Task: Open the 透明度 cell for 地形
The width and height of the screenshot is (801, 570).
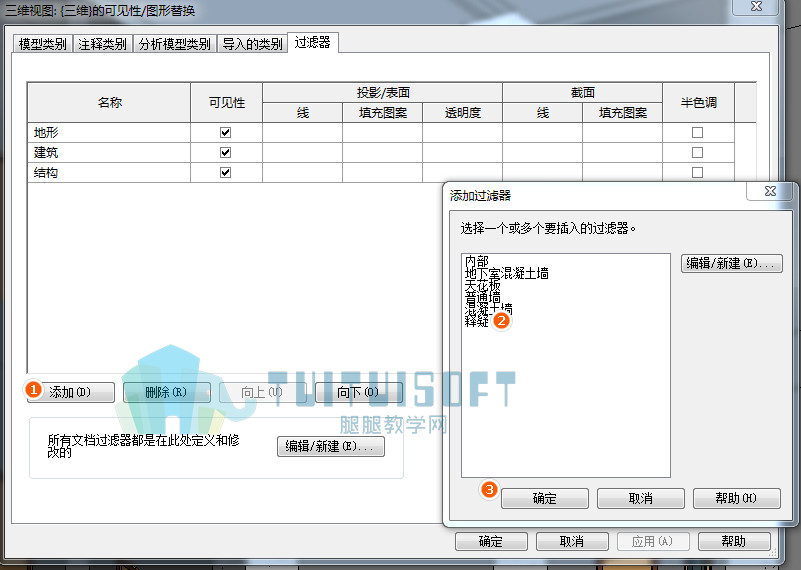Action: 462,133
